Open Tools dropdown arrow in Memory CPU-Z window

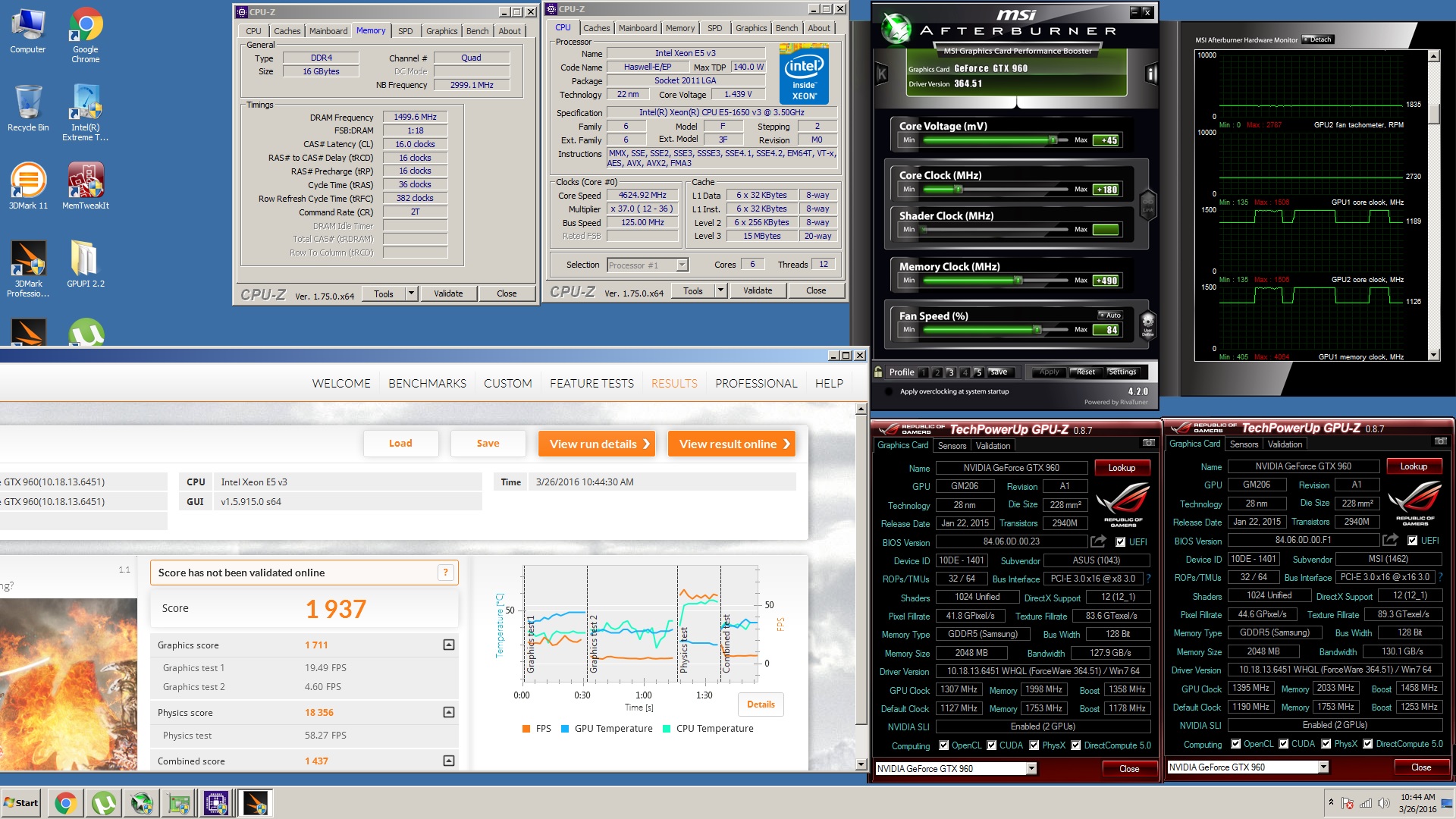click(411, 293)
